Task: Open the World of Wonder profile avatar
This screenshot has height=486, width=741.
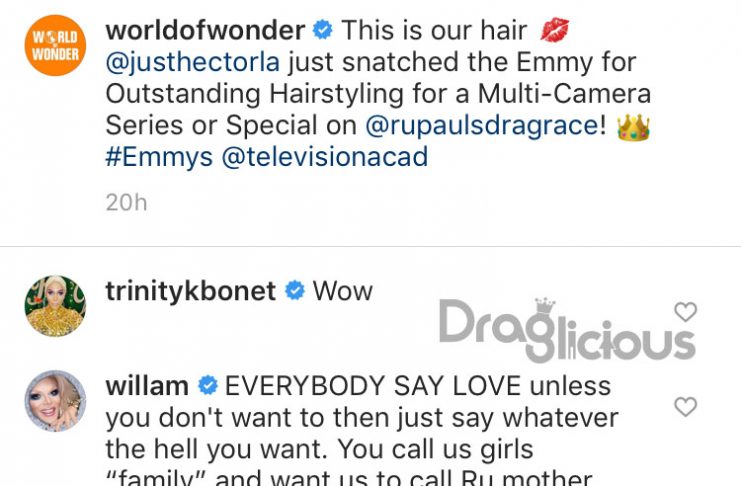Action: click(x=55, y=45)
